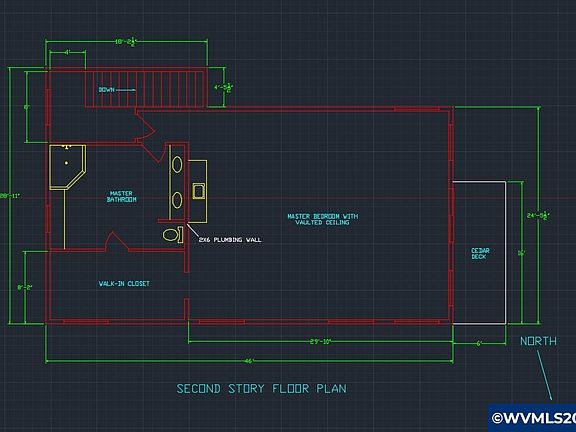576x432 pixels.
Task: Click the WALK-IN CLOSET room label
Action: 124,284
